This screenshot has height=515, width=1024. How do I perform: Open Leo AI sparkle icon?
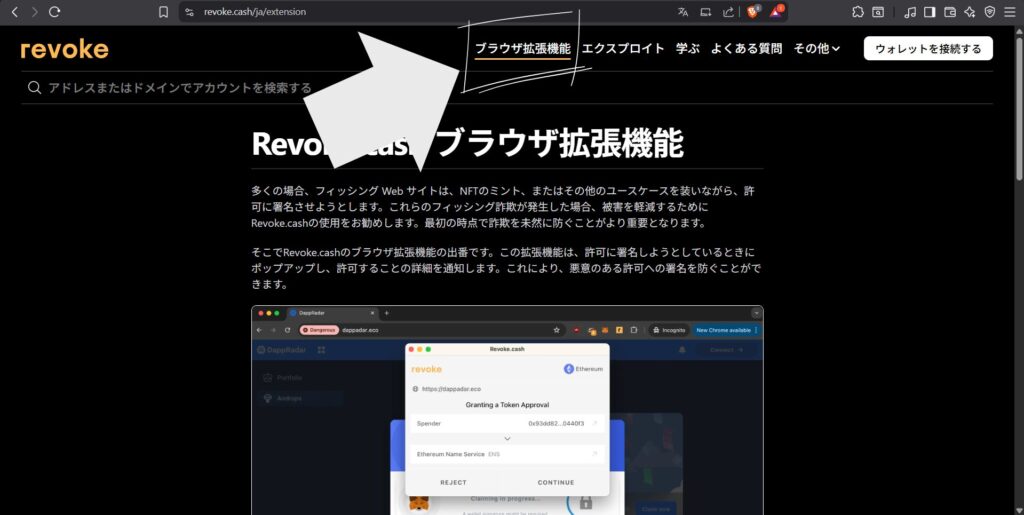click(969, 12)
